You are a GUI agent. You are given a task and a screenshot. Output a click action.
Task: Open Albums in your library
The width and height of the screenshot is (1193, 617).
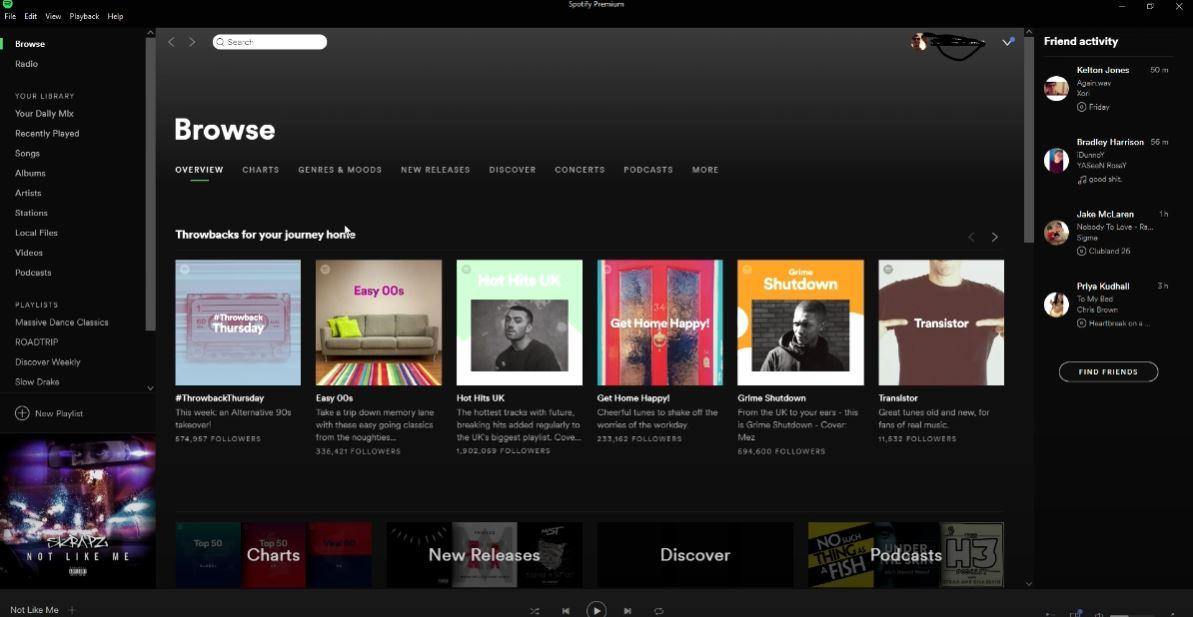click(x=30, y=173)
